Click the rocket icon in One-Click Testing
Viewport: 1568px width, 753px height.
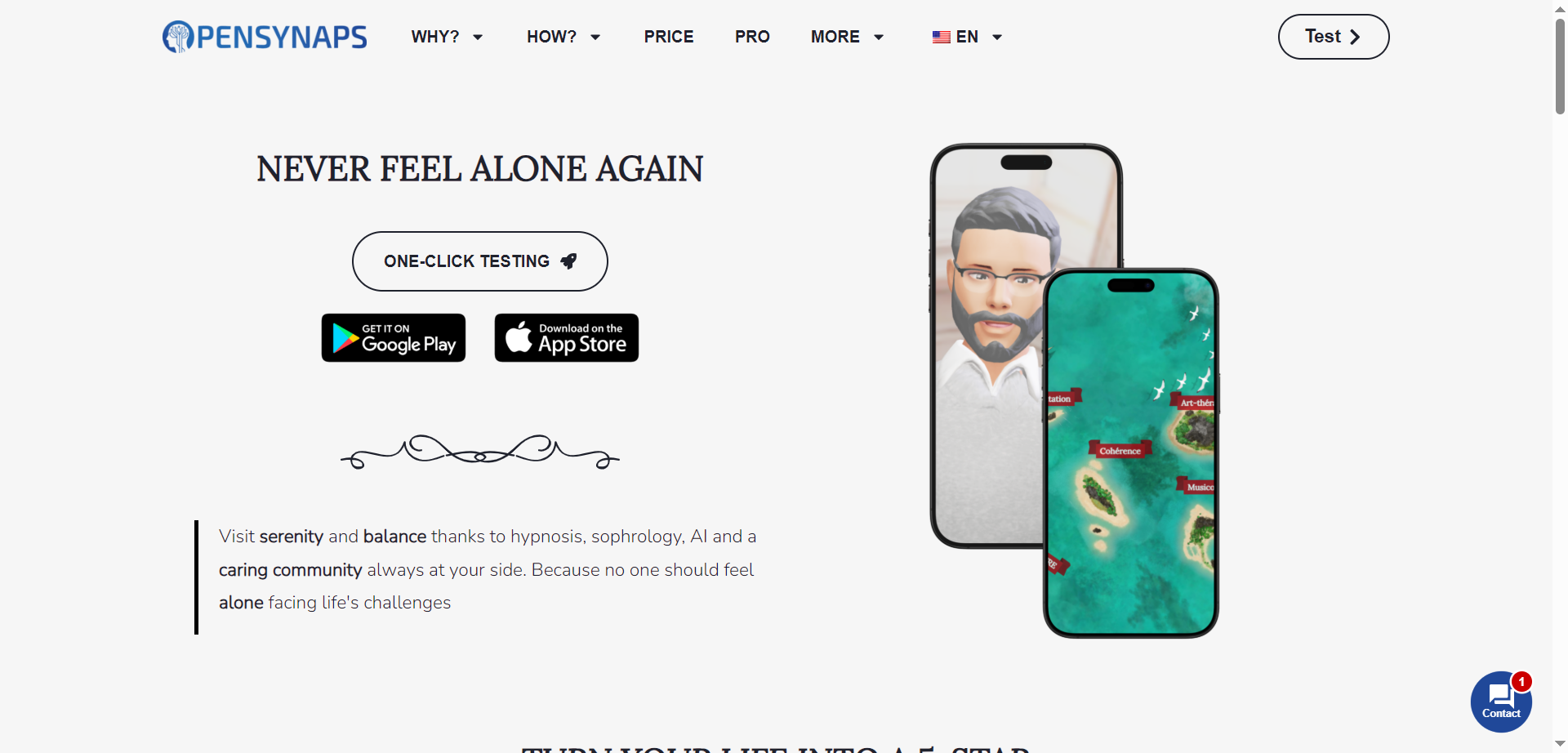pos(569,261)
